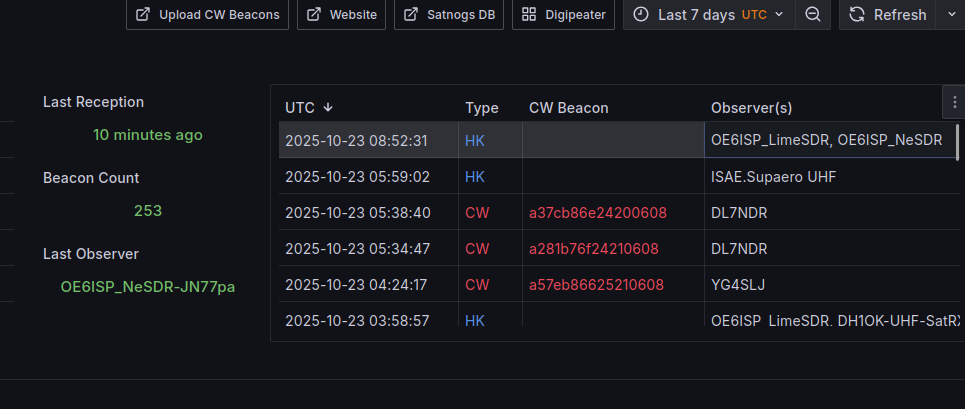Click the Digipeater grid icon
The height and width of the screenshot is (409, 965).
pos(529,15)
